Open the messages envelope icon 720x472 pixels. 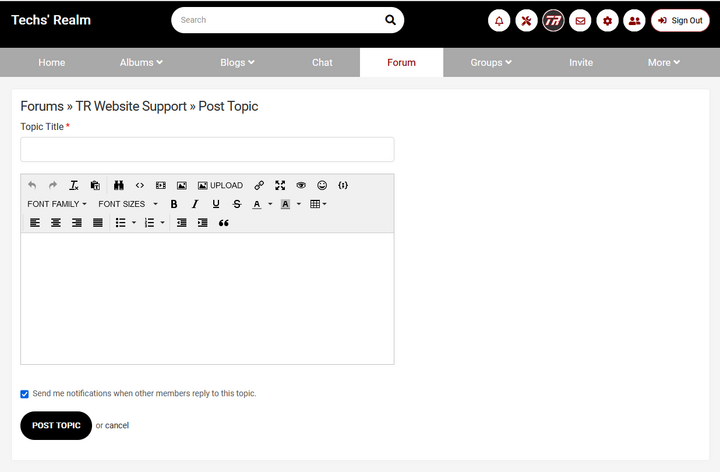[580, 21]
